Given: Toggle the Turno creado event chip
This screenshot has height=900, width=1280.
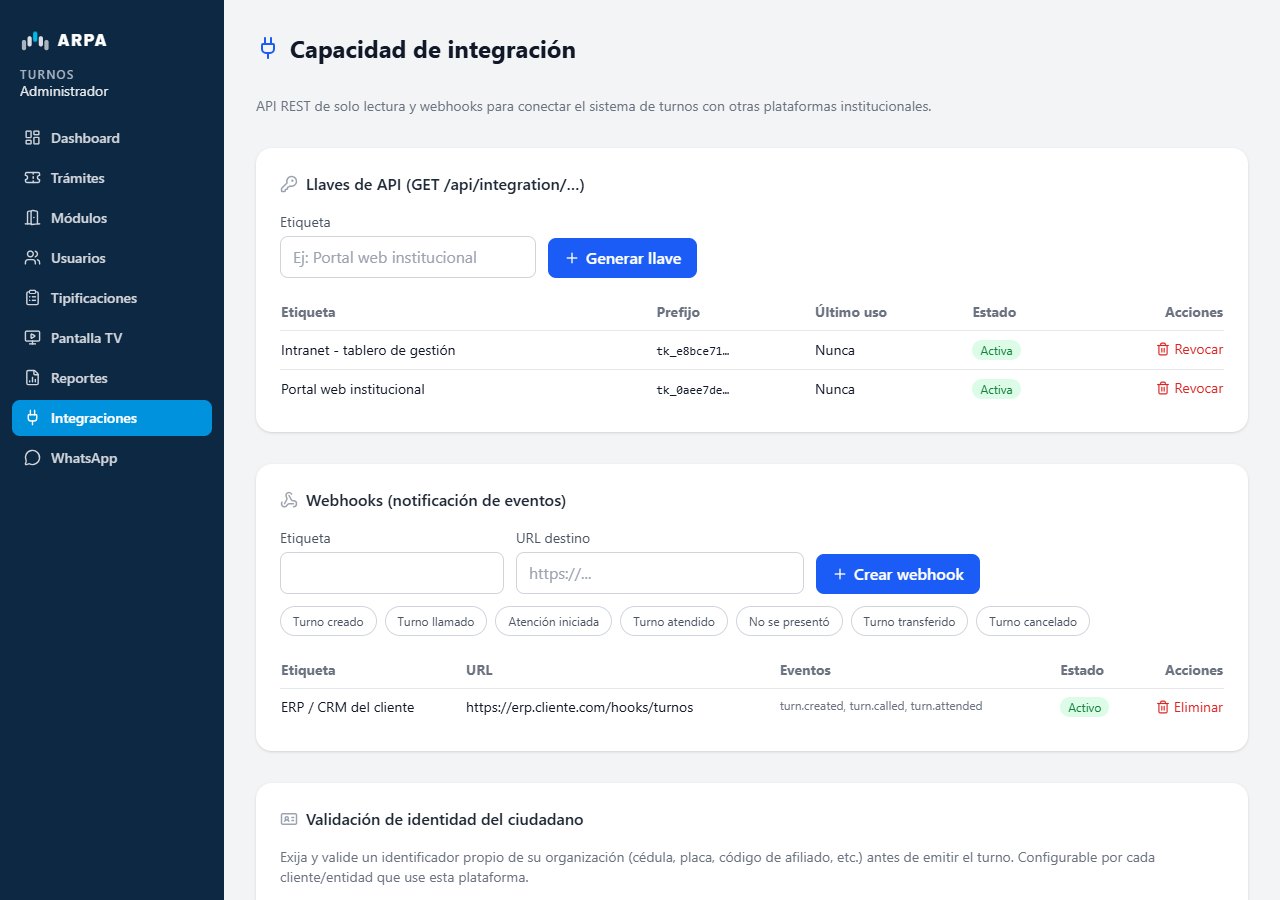Looking at the screenshot, I should pos(328,621).
